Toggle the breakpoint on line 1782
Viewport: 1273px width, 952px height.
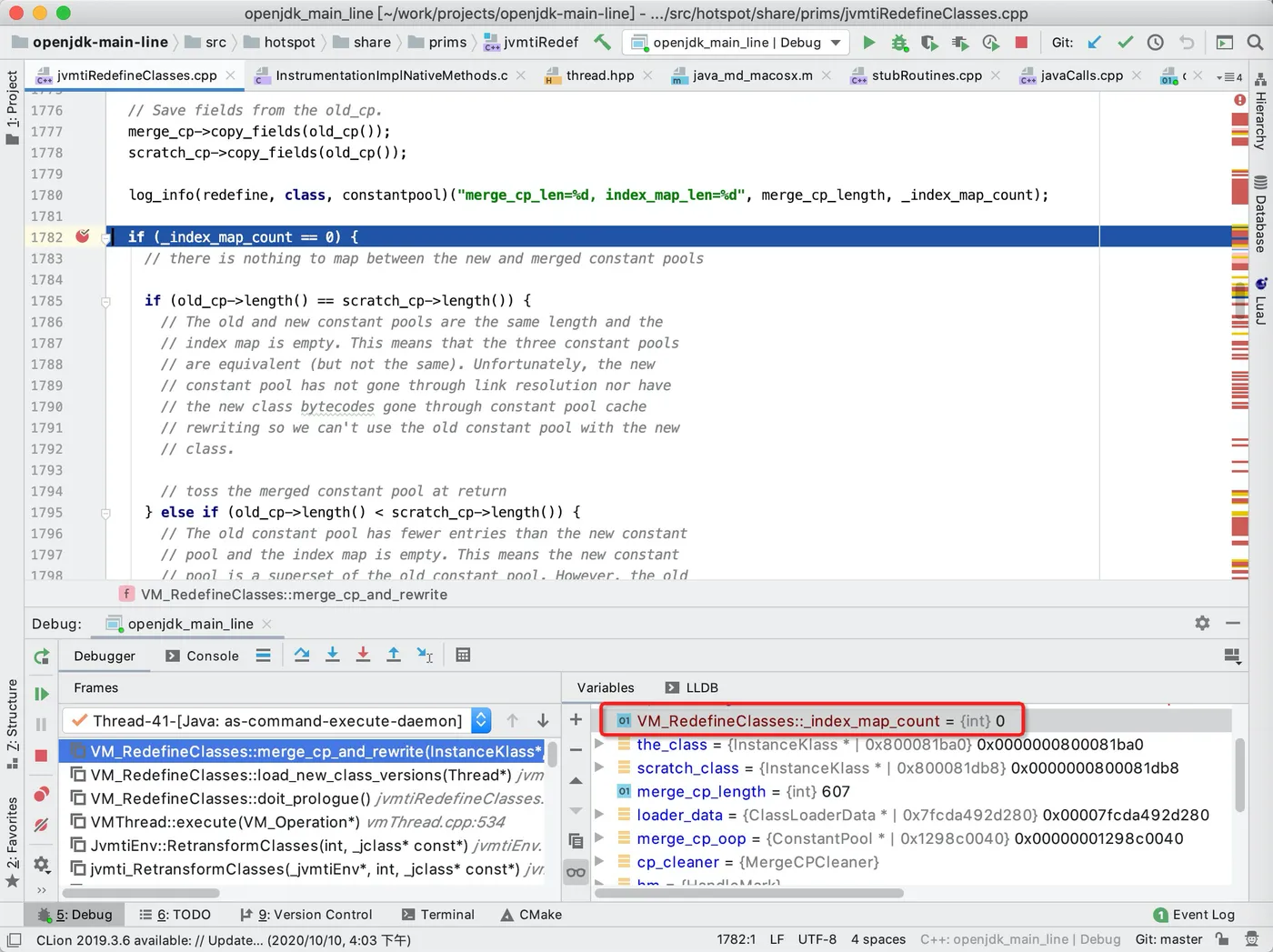point(83,236)
